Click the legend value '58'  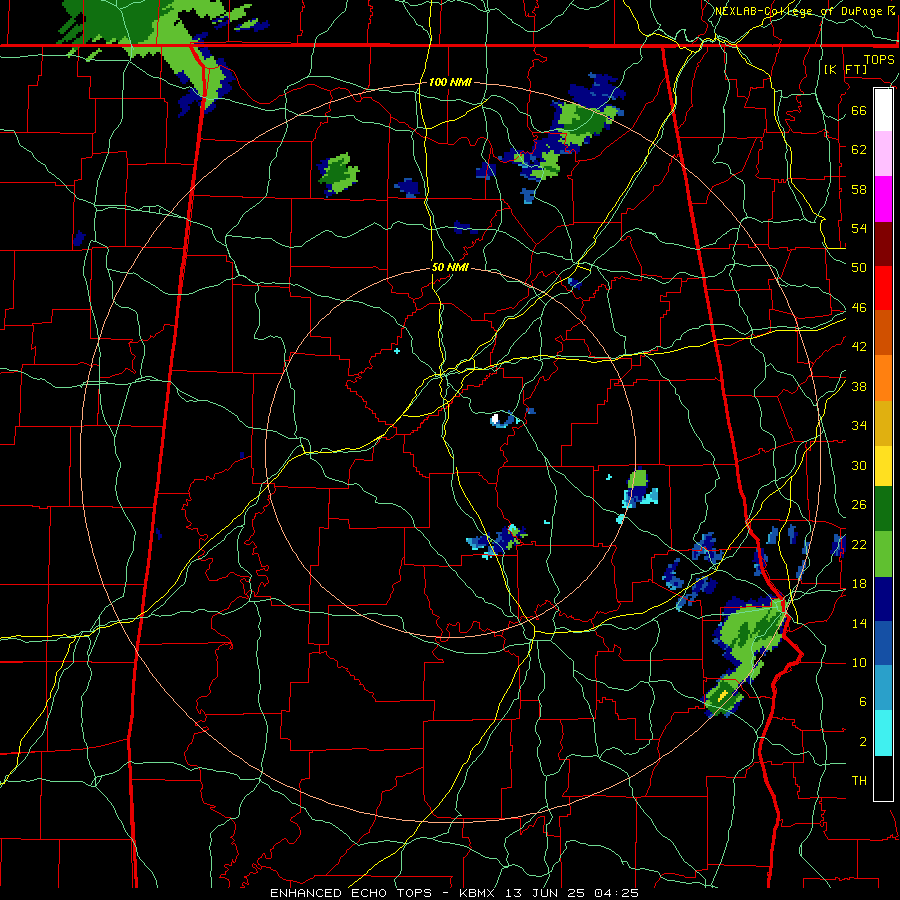pyautogui.click(x=859, y=189)
